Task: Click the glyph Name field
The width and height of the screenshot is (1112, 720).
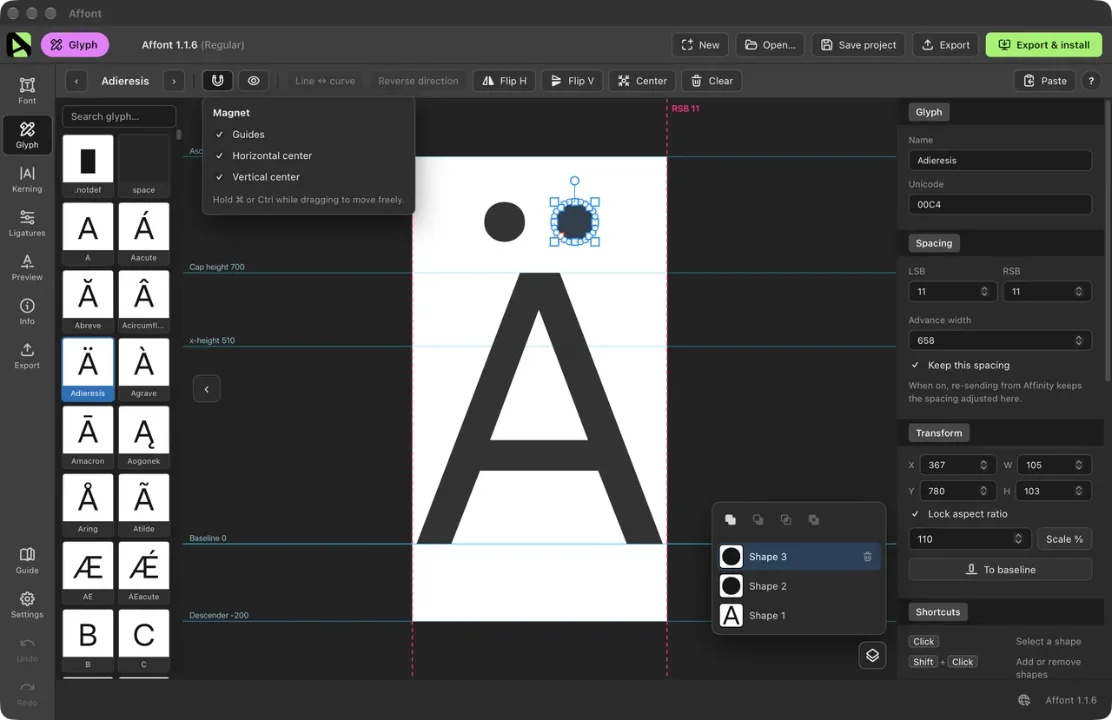Action: pyautogui.click(x=1000, y=160)
